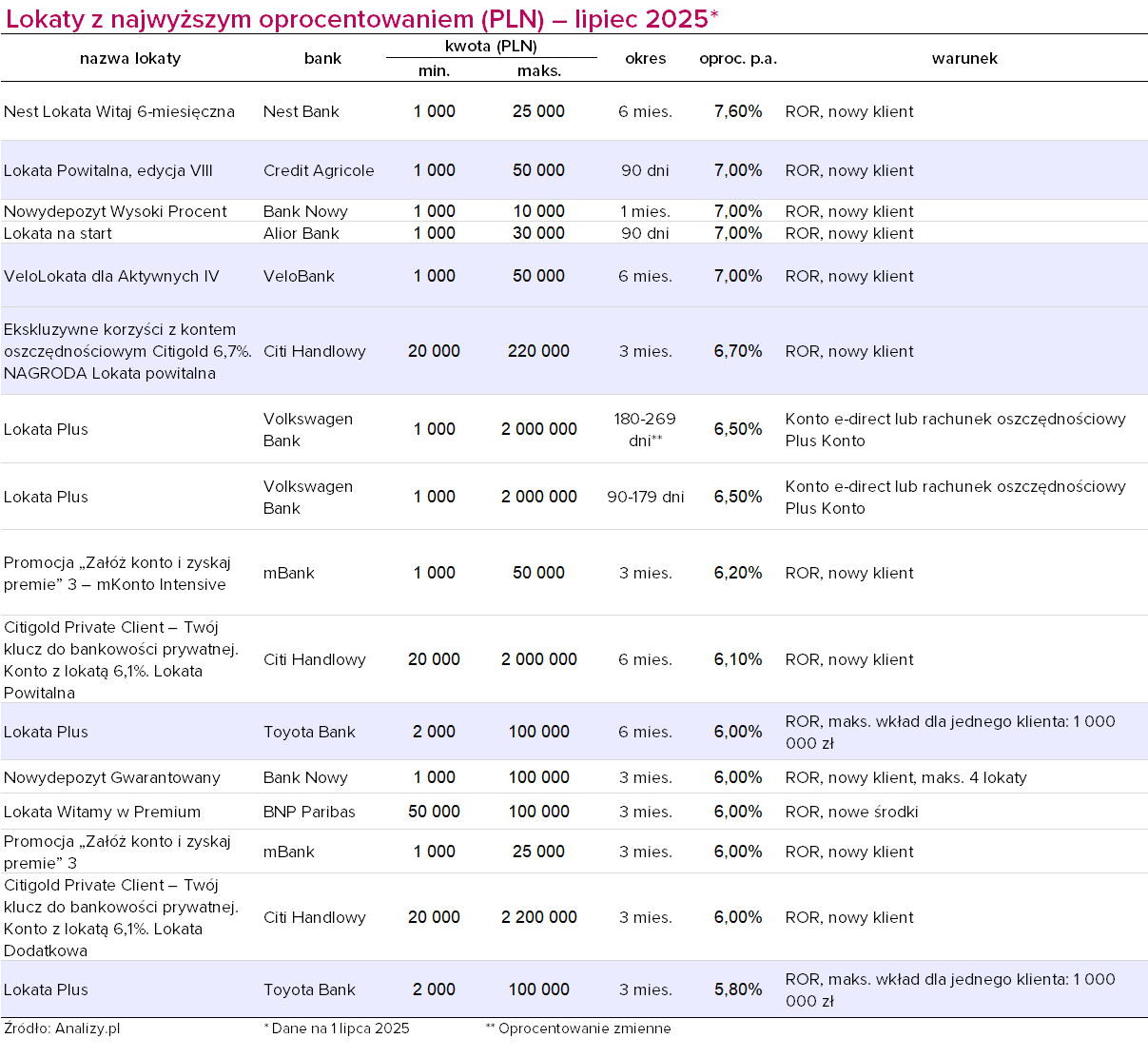Click the '1 mies.' period cell
1148x1058 pixels.
point(646,211)
